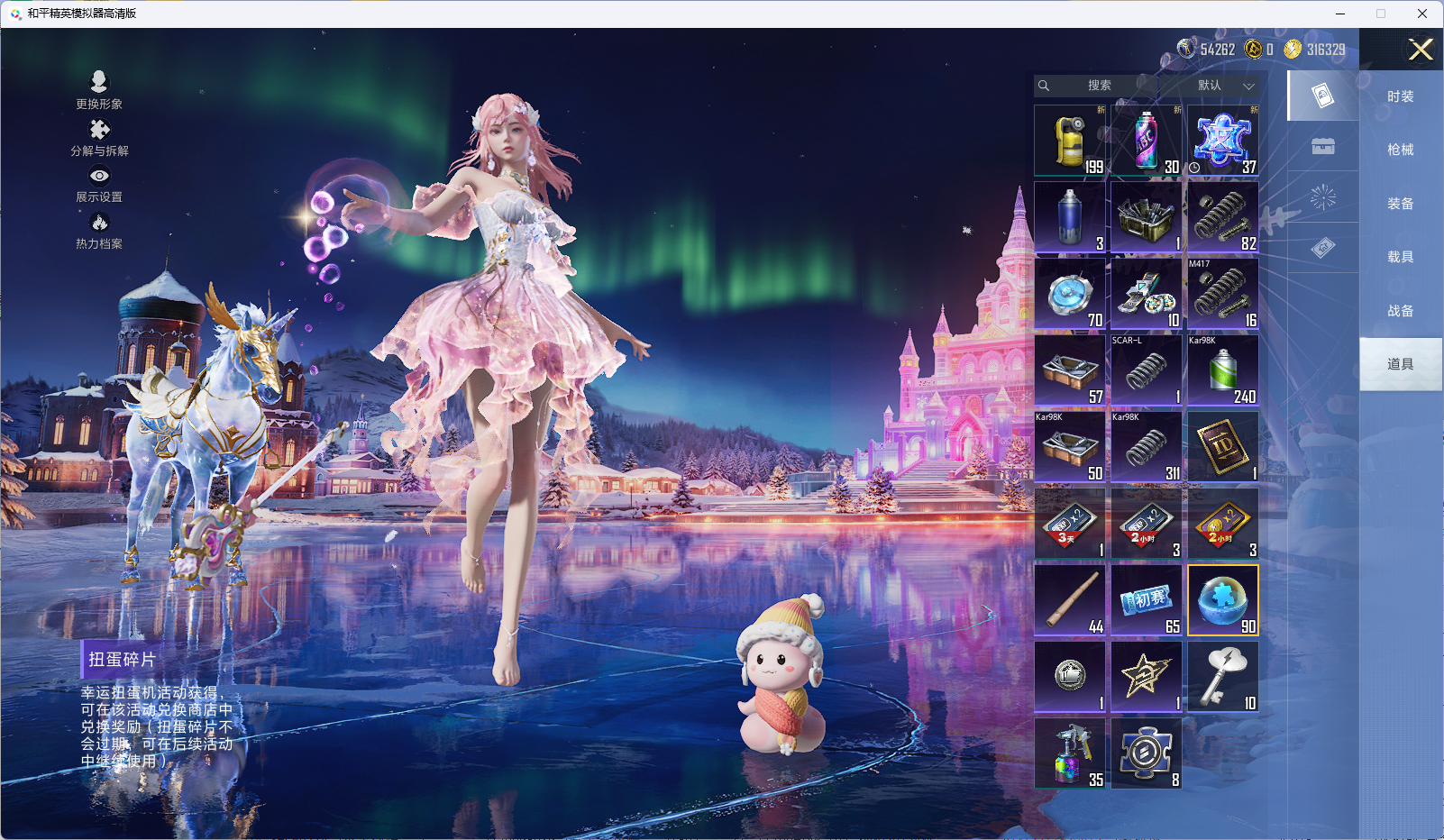Screen dimensions: 1444x840
Task: Click the 搜索 search field
Action: pos(1098,86)
